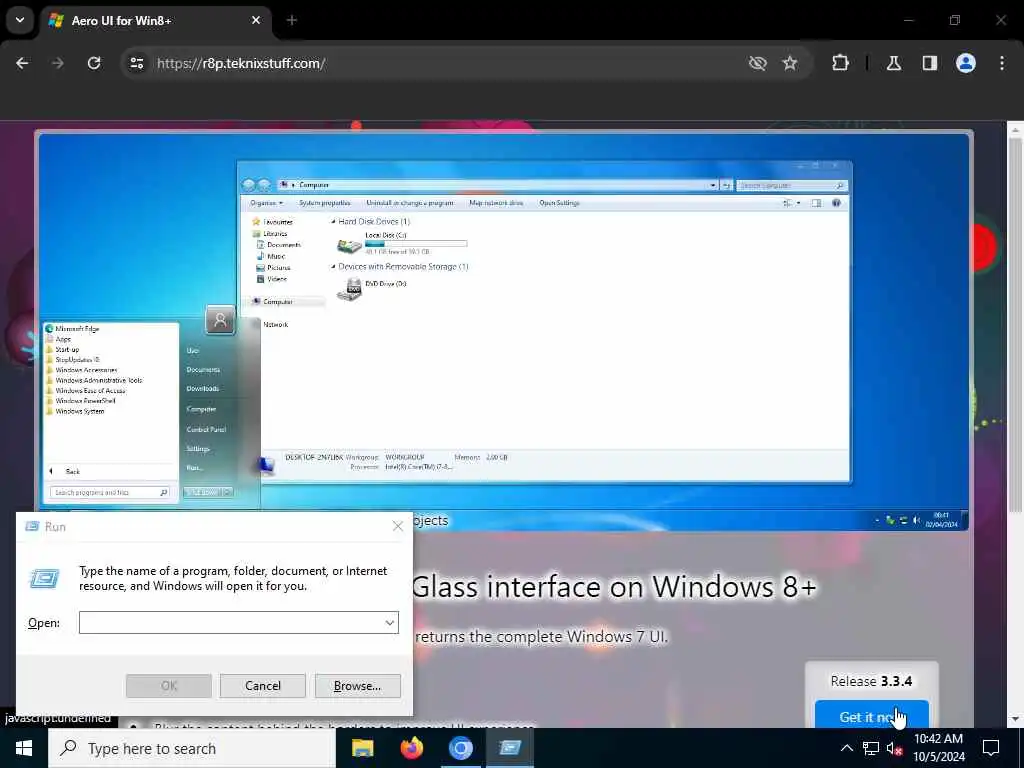Open the network tray icon
1024x768 pixels.
(871, 748)
